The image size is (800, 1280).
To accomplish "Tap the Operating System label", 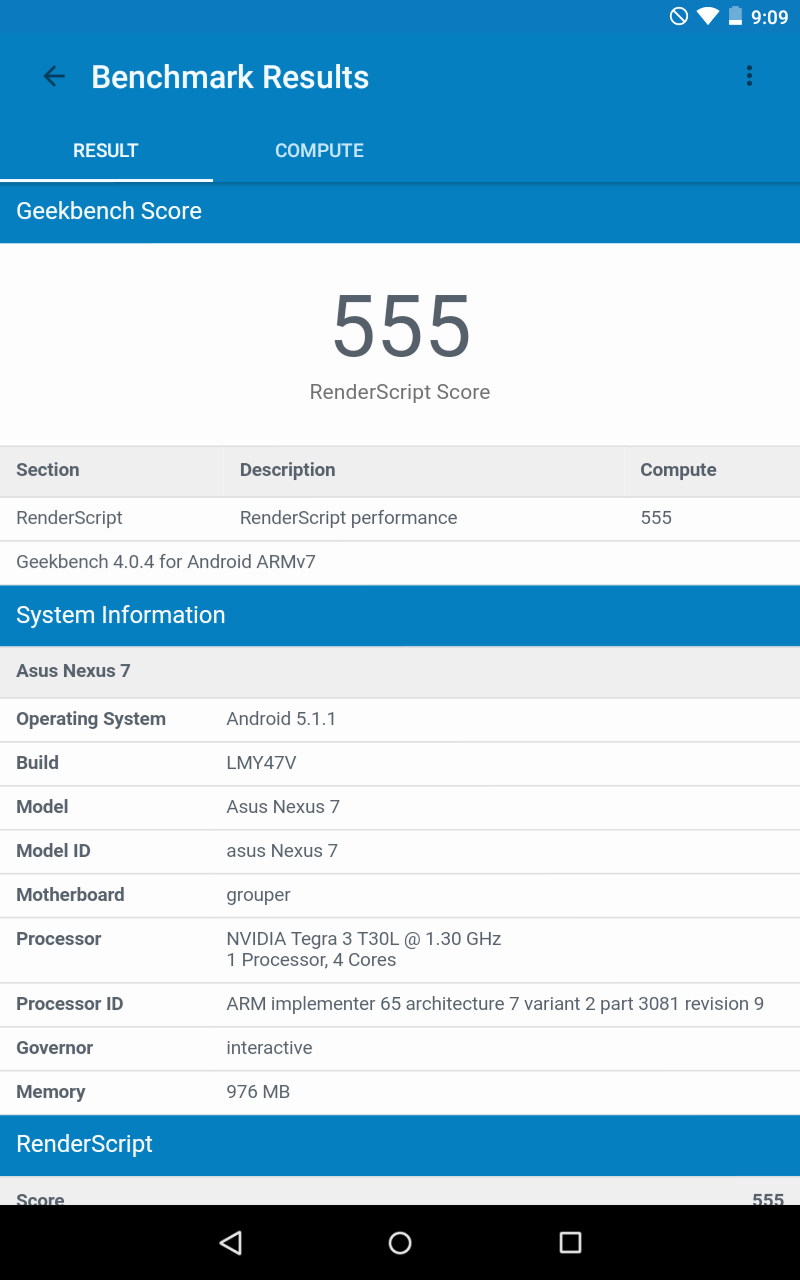I will pyautogui.click(x=91, y=719).
